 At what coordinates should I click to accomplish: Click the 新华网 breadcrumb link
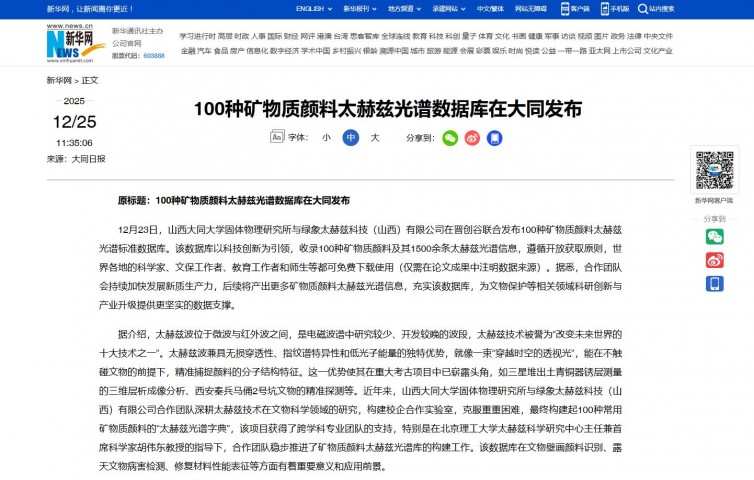click(x=59, y=80)
